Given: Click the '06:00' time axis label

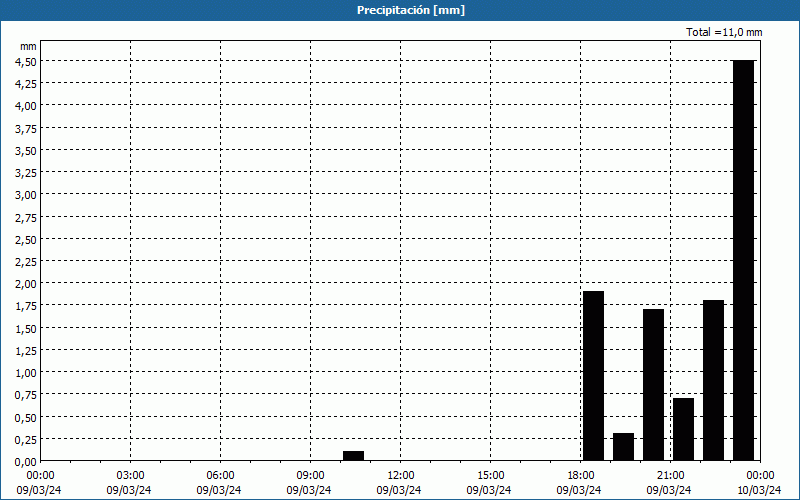Looking at the screenshot, I should (220, 476).
